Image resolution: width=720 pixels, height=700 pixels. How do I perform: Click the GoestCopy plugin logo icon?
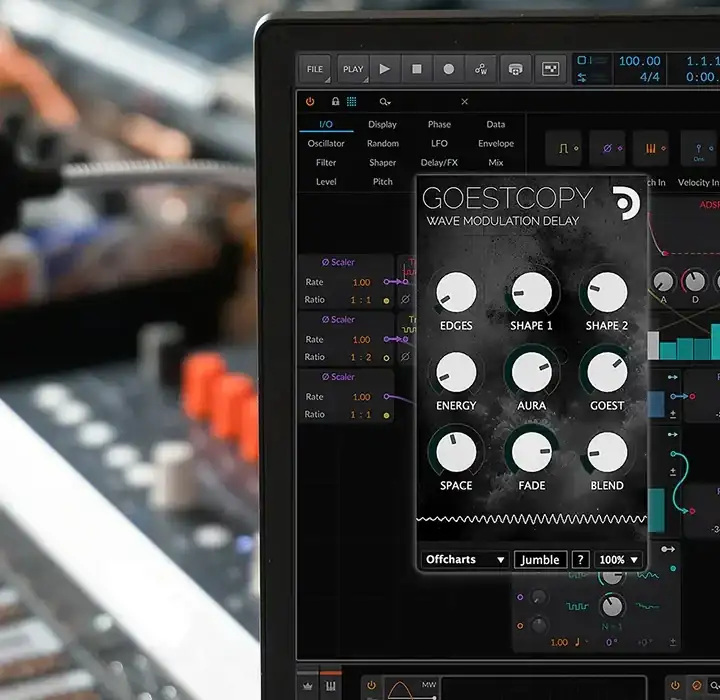coord(625,203)
